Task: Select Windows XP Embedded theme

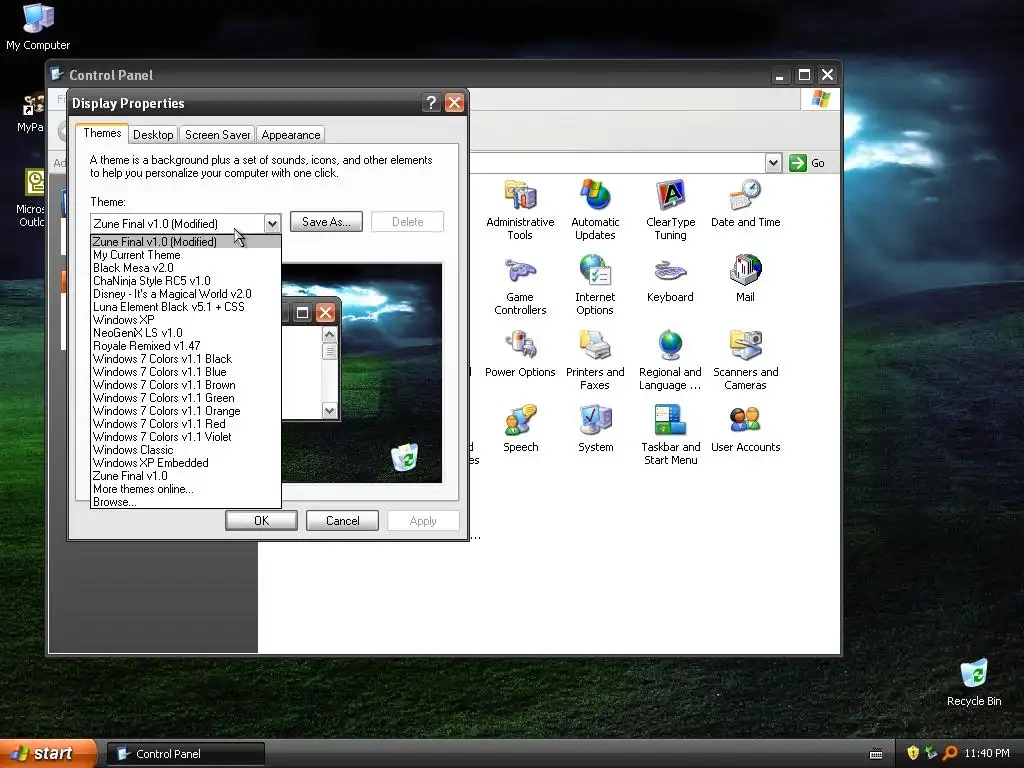Action: pos(186,463)
